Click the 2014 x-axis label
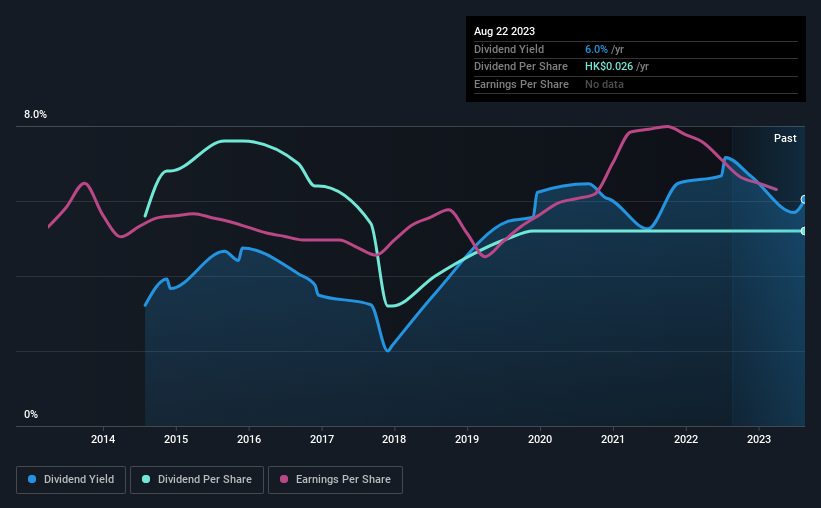The image size is (821, 508). [103, 439]
